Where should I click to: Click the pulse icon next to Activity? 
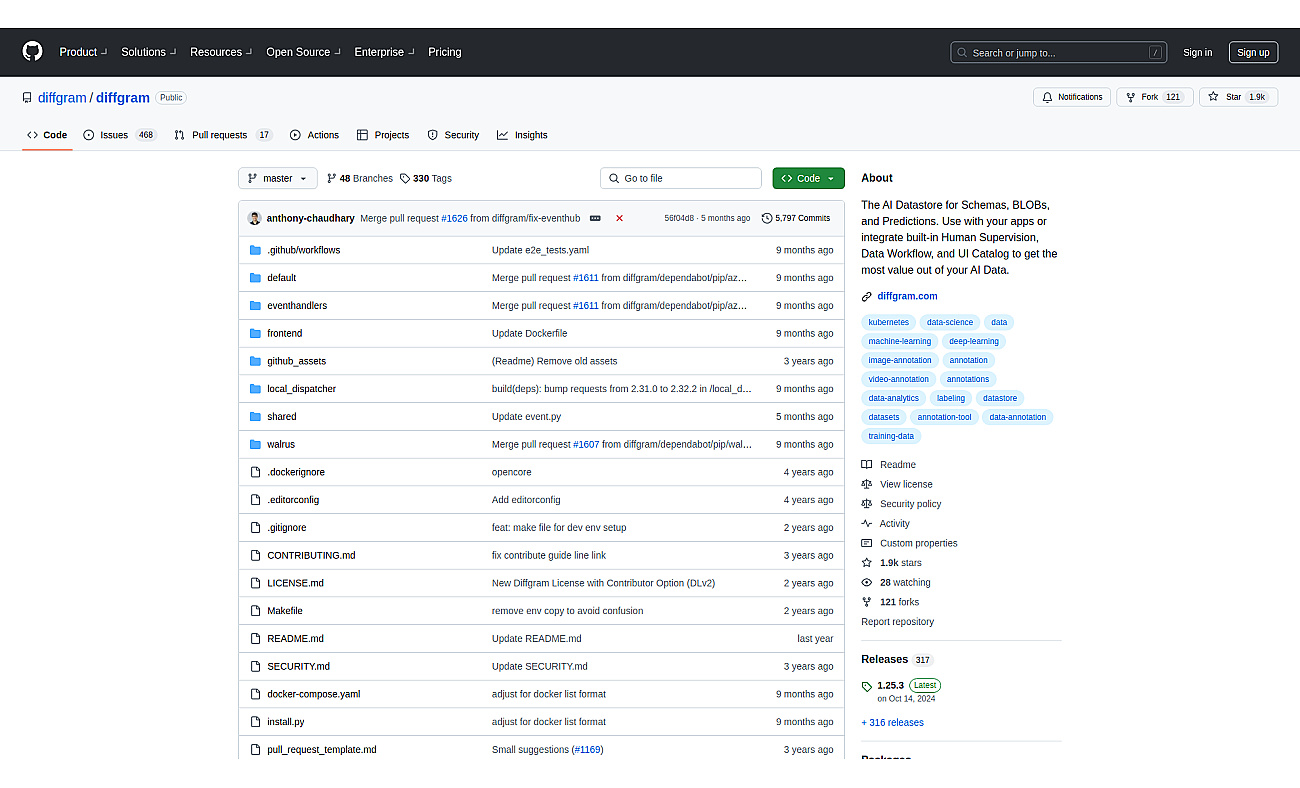tap(867, 524)
